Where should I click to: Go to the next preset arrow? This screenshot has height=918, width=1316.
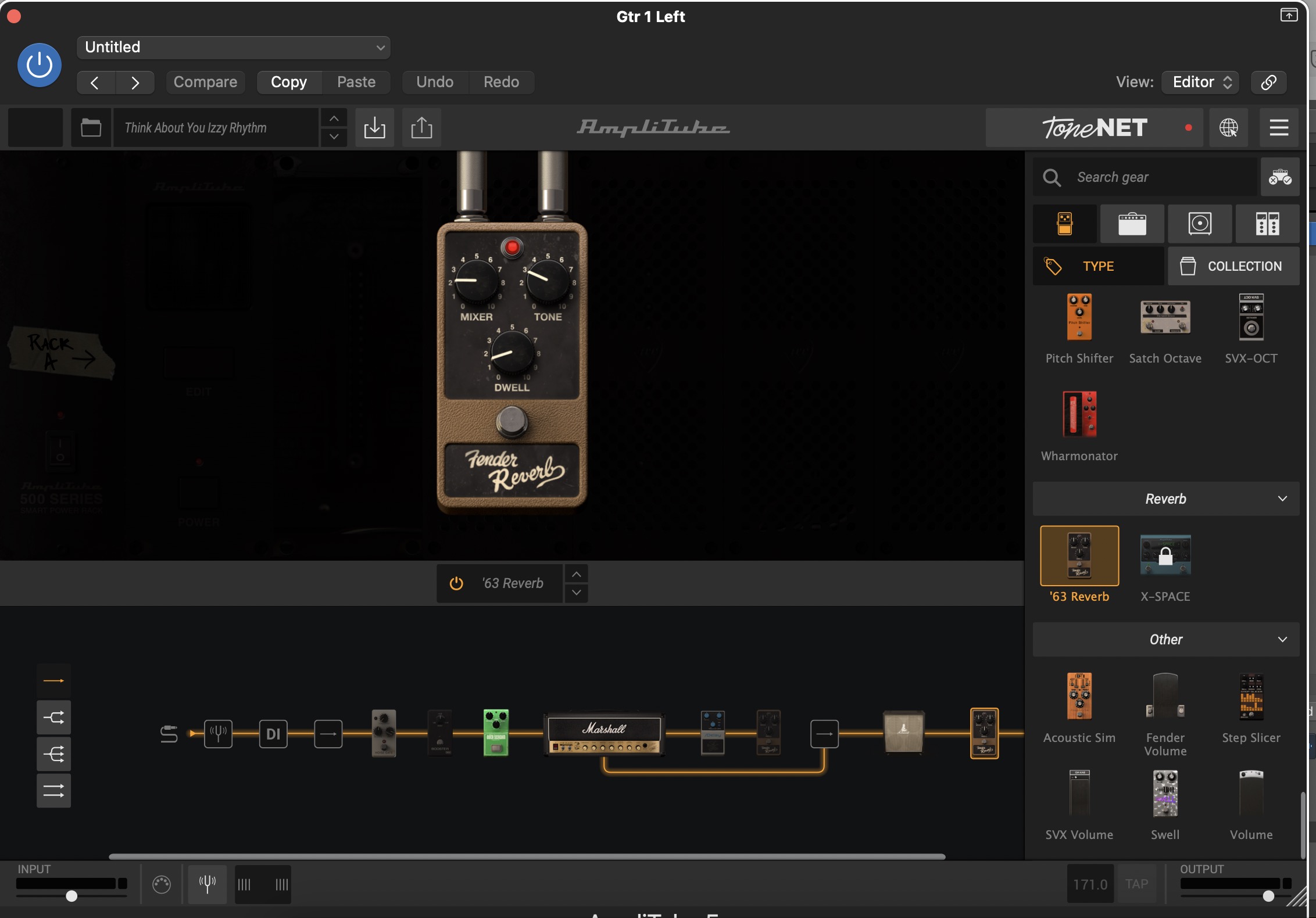point(135,83)
